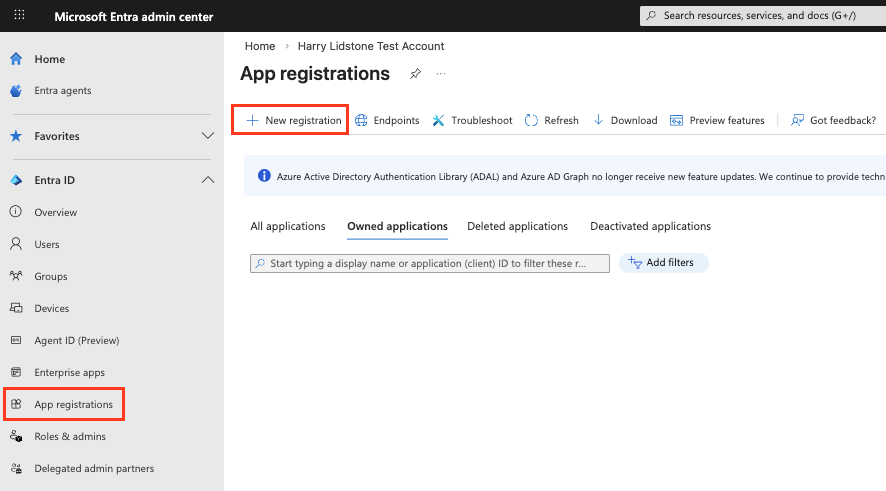Open the Deactivated applications tab
The width and height of the screenshot is (886, 491).
pos(650,226)
